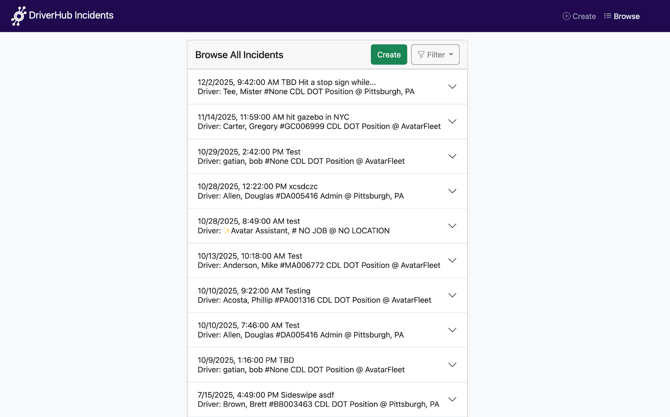Click the funnel icon on Filter button
The image size is (670, 417).
[421, 55]
